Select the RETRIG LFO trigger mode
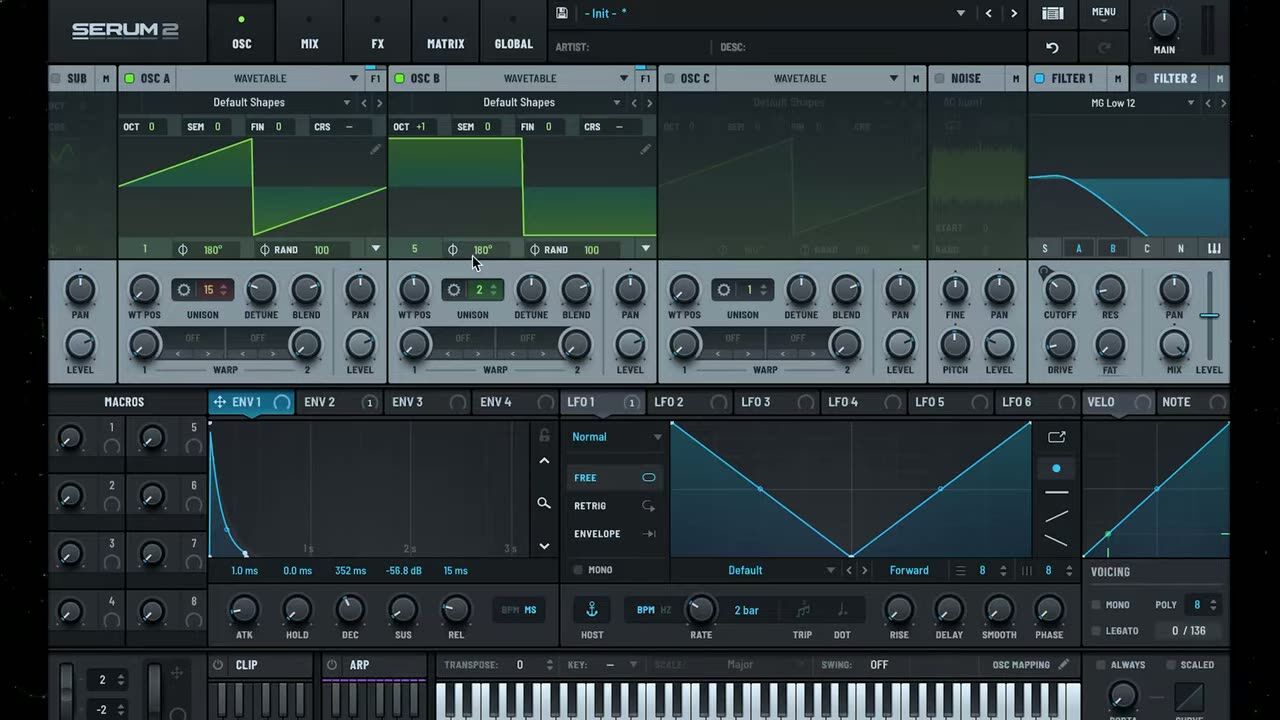Image resolution: width=1280 pixels, height=720 pixels. 614,506
